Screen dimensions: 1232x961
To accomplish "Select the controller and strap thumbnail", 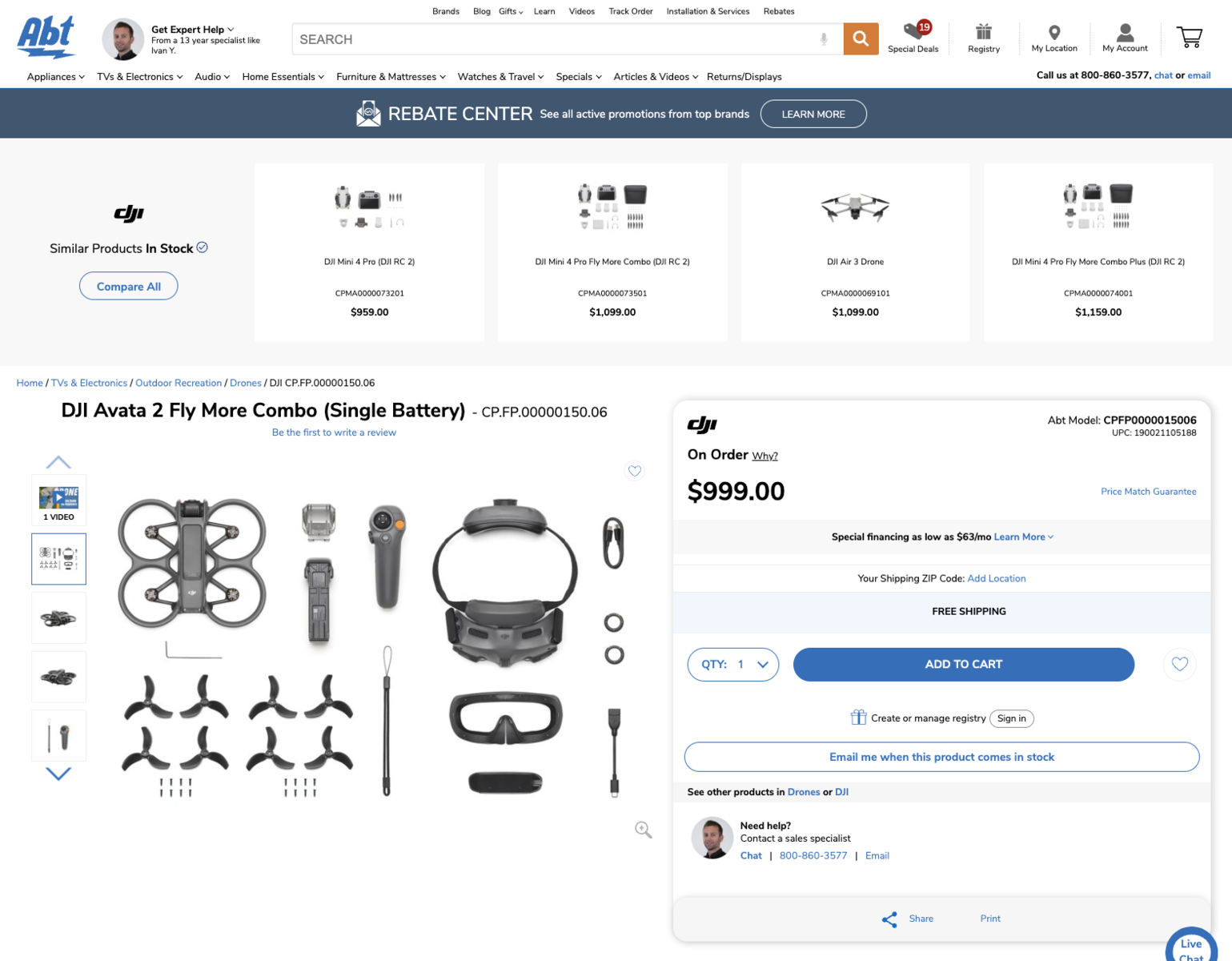I will click(58, 736).
